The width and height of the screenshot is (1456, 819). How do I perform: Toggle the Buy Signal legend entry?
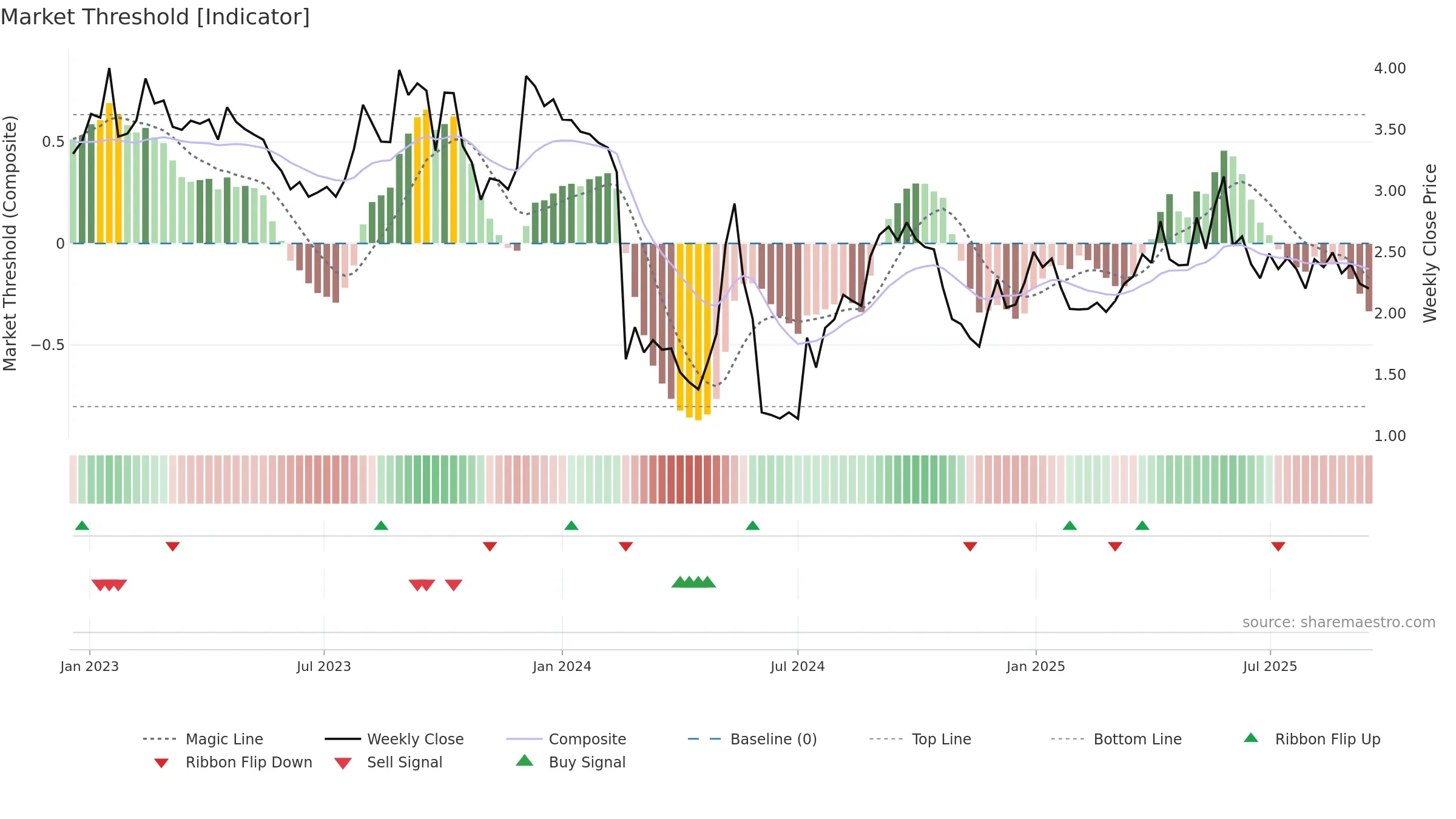tap(570, 762)
